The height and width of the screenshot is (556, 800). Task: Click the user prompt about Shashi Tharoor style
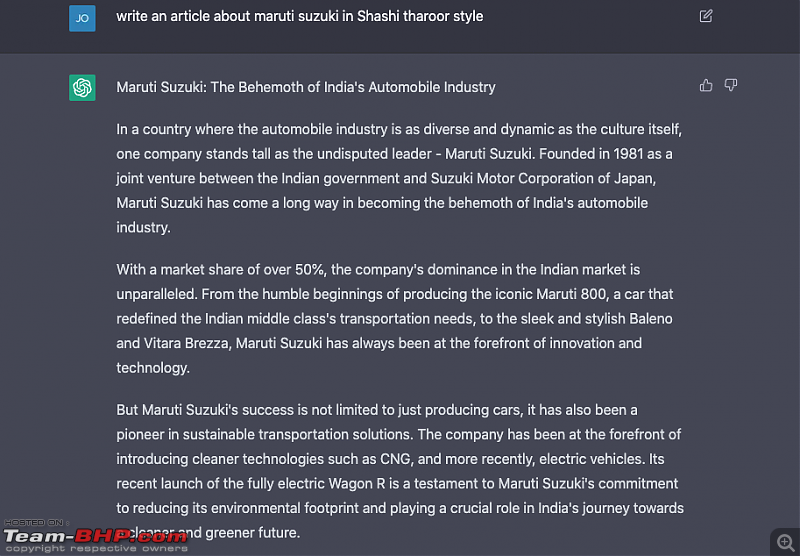click(299, 16)
